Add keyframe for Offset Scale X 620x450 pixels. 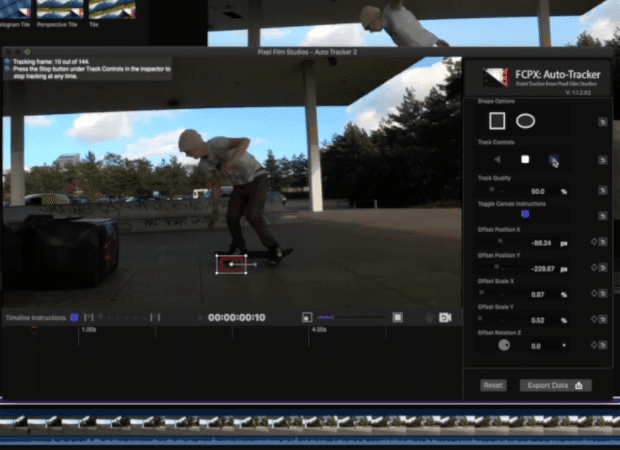pyautogui.click(x=594, y=293)
